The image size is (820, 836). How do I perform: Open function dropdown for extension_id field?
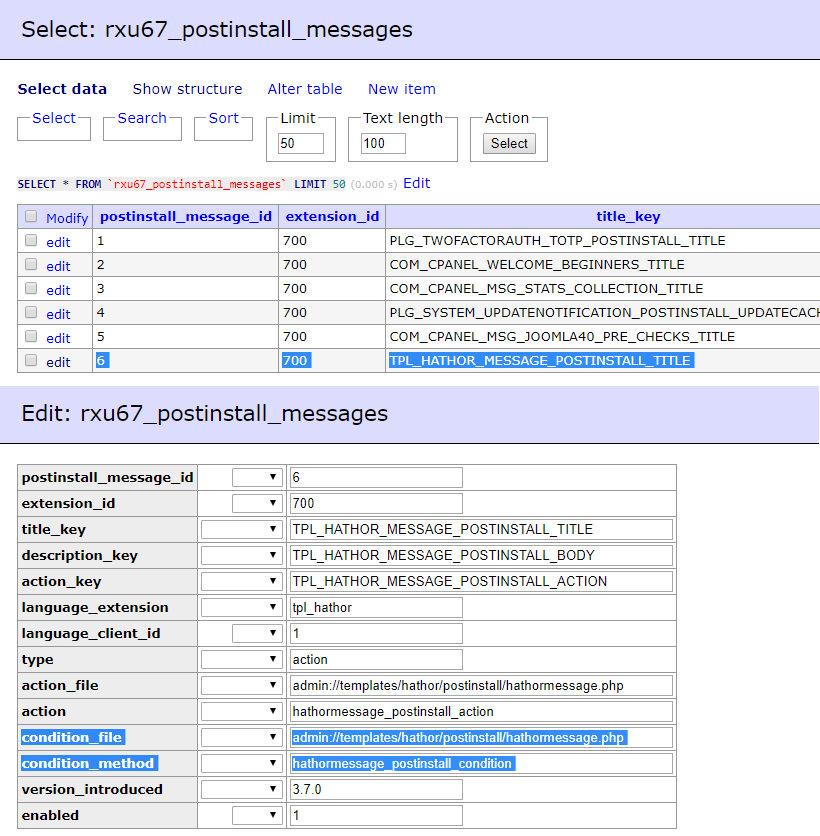[257, 503]
